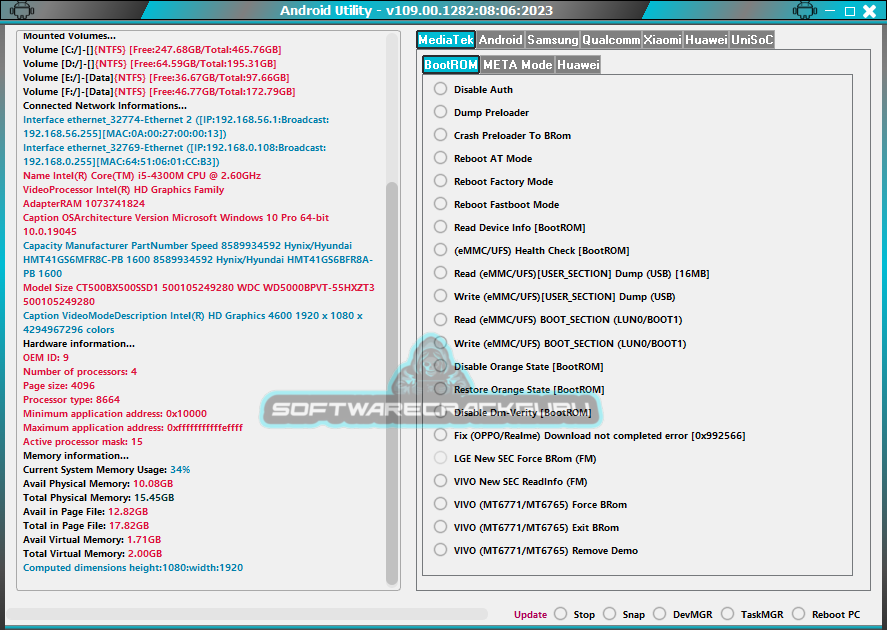Viewport: 887px width, 630px height.
Task: Launch TaskMGR via its radio button
Action: pos(727,614)
